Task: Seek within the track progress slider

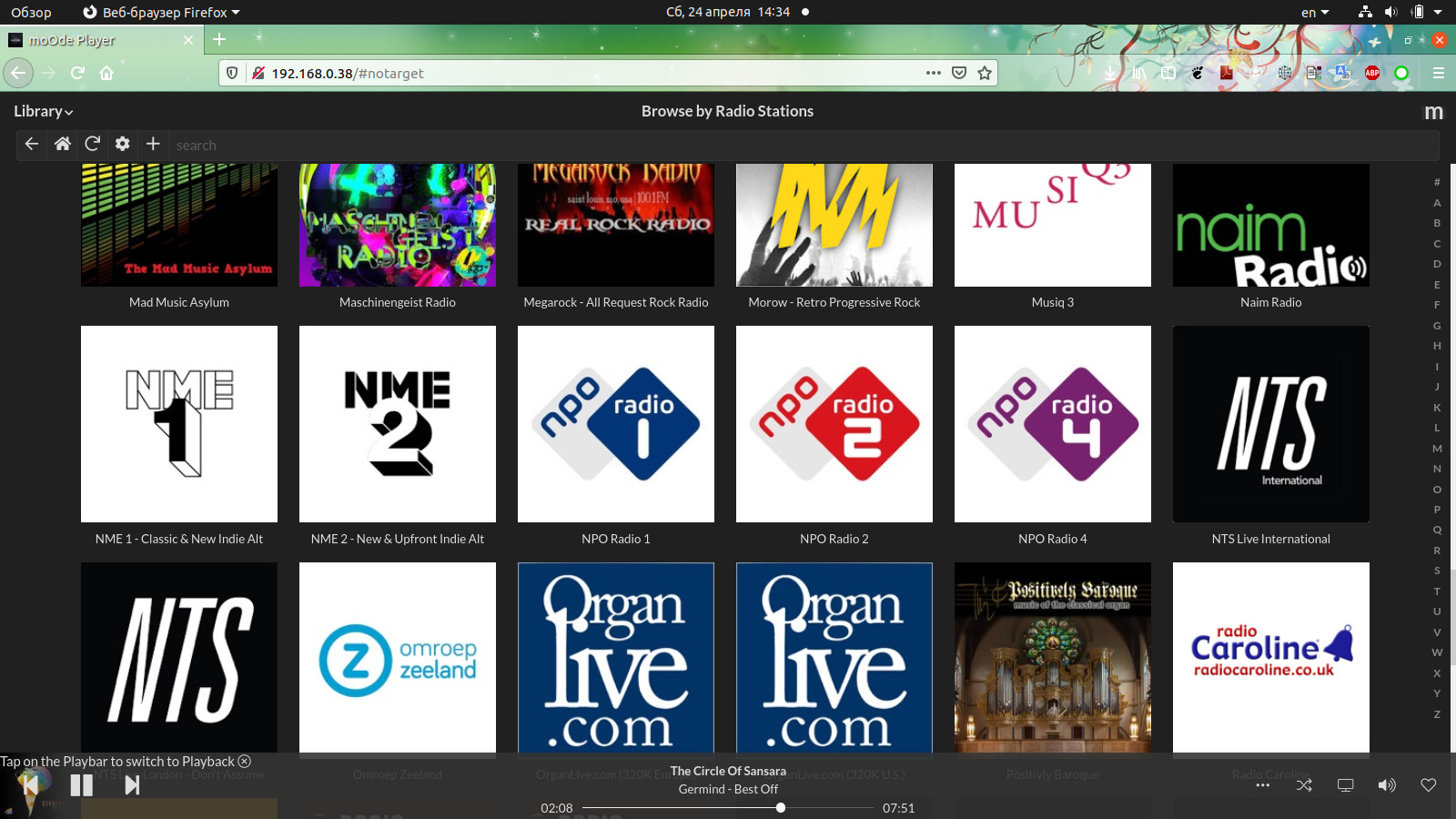Action: point(728,807)
